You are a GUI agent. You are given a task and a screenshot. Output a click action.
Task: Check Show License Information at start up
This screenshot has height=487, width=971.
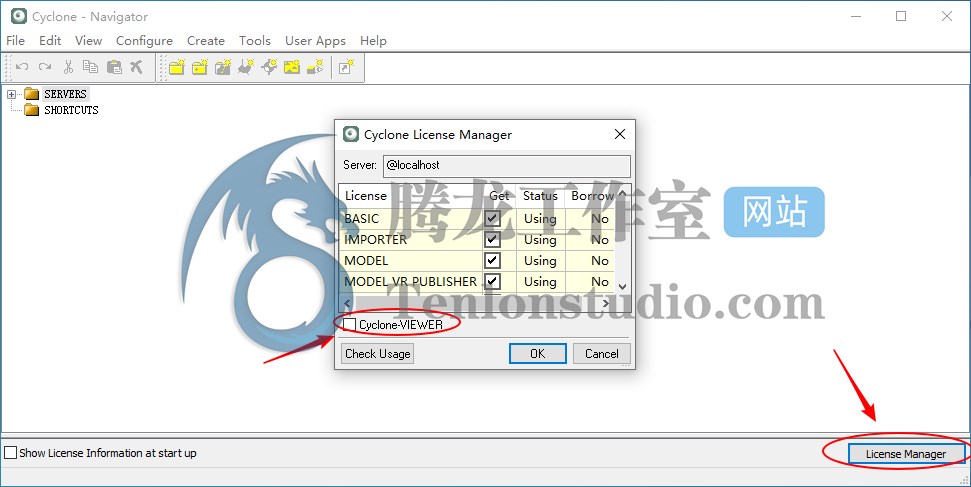point(11,453)
